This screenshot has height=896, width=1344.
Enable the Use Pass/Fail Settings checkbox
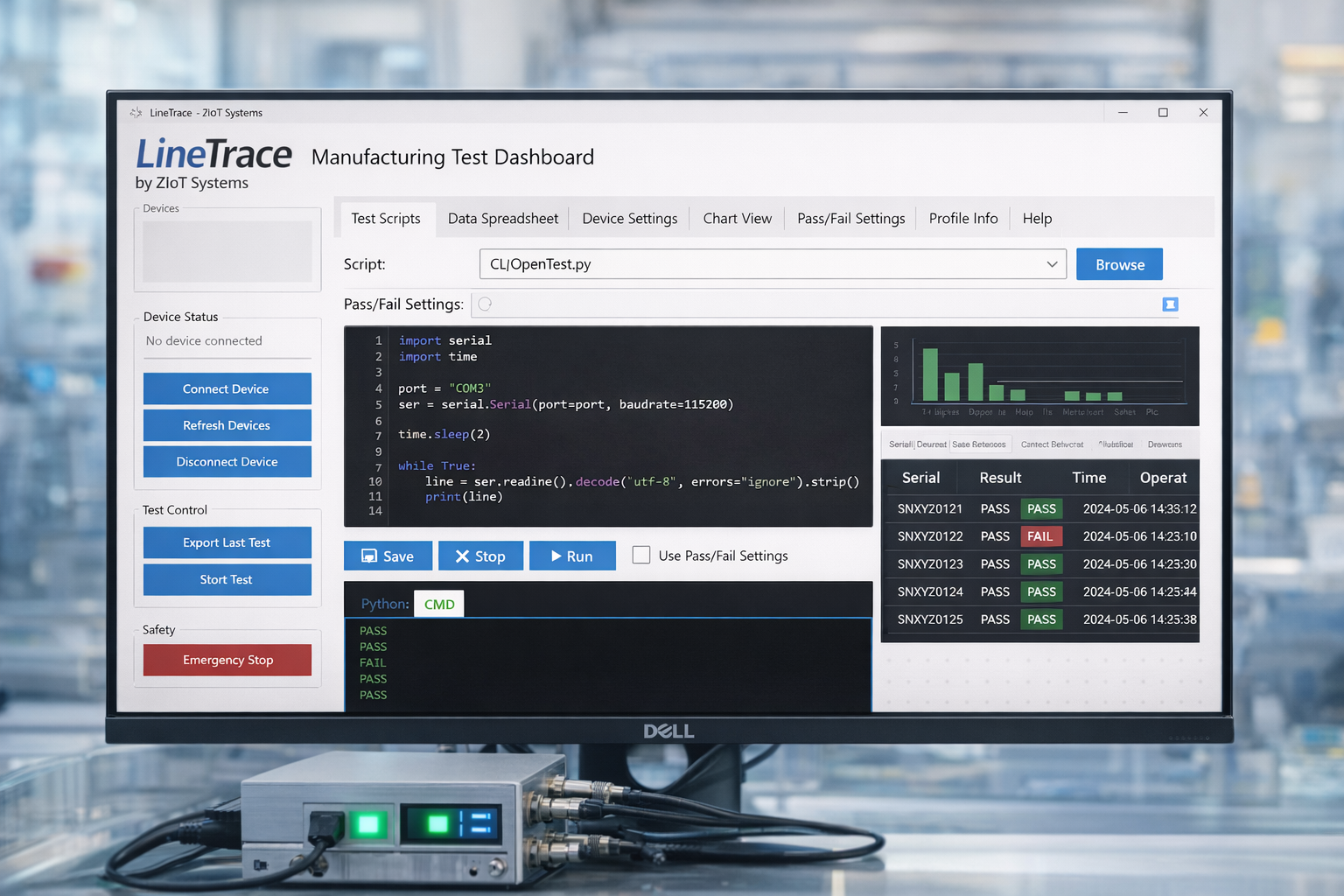coord(641,555)
